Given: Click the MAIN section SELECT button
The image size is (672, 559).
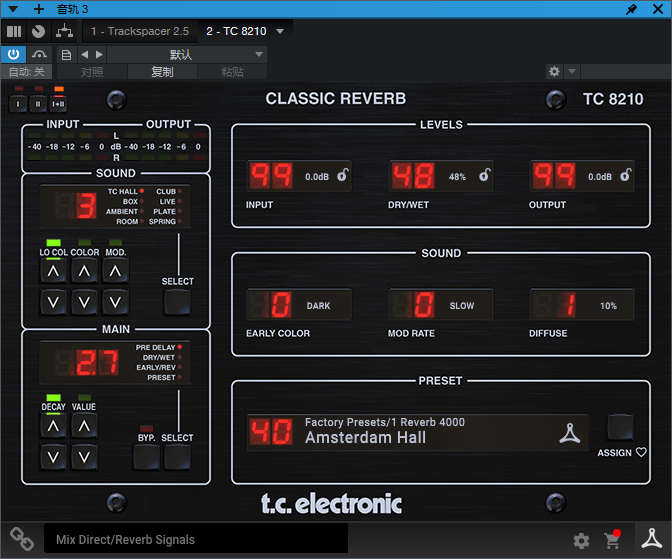Looking at the screenshot, I should pos(177,457).
